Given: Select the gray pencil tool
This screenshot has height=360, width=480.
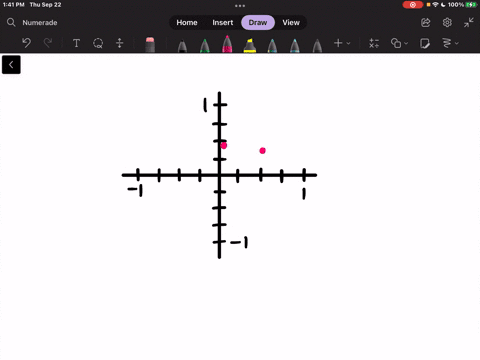Looking at the screenshot, I should [317, 46].
